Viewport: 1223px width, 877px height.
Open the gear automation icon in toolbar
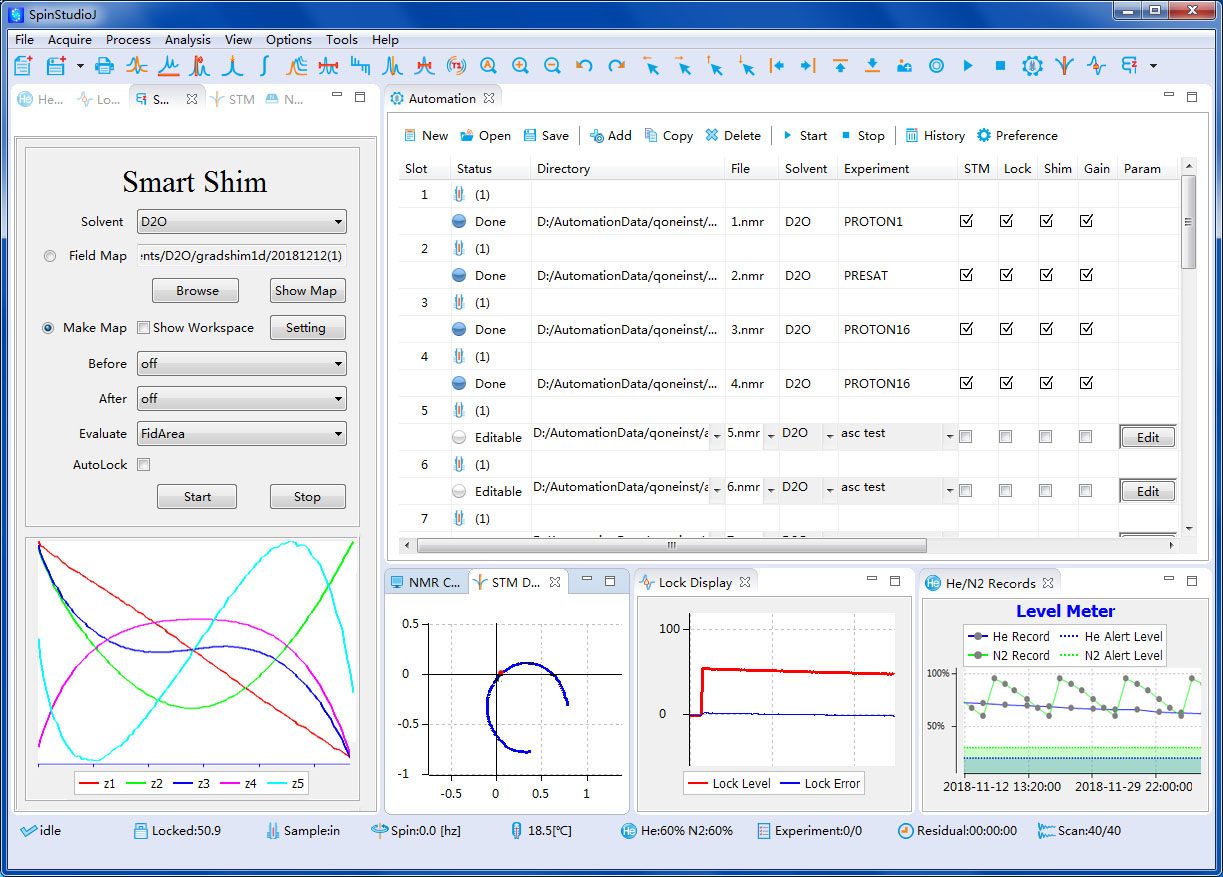pyautogui.click(x=1032, y=66)
